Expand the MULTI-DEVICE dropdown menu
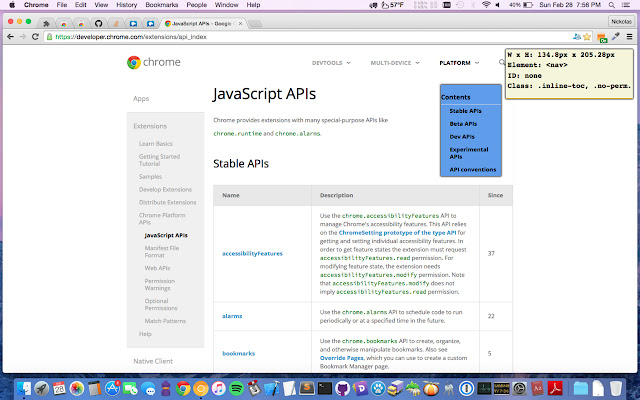The image size is (640, 400). [x=395, y=63]
